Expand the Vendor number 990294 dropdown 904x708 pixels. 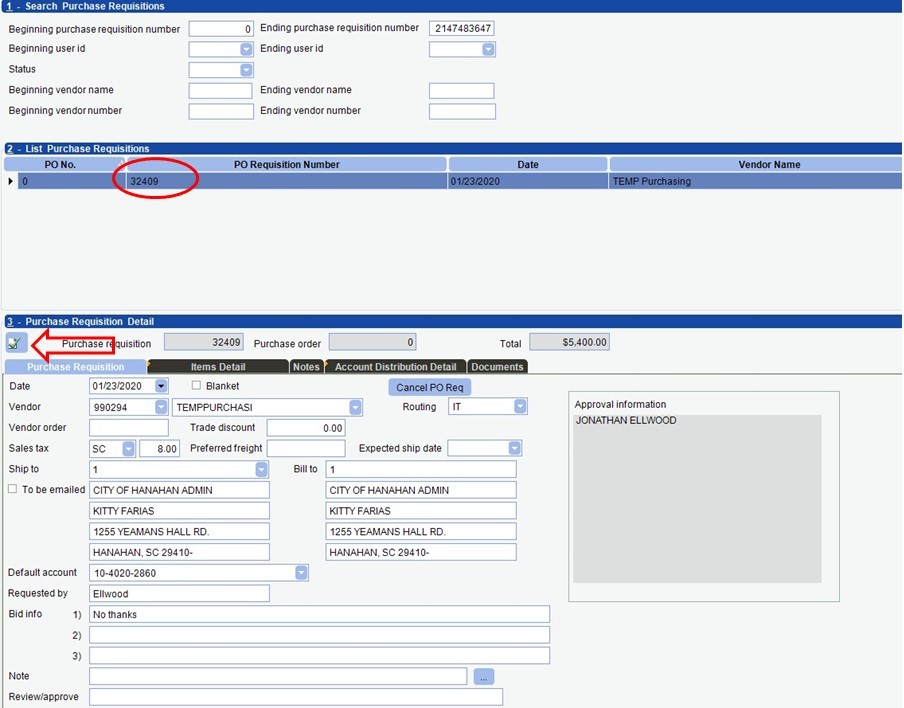[161, 407]
